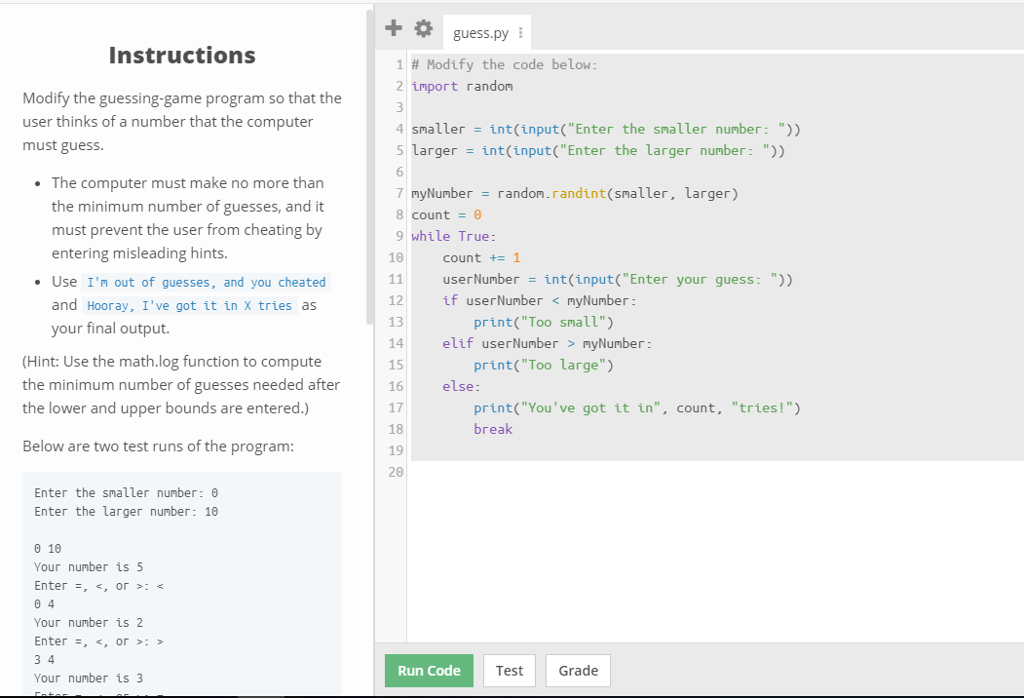
Task: Click the math.log hint paragraph
Action: click(181, 385)
